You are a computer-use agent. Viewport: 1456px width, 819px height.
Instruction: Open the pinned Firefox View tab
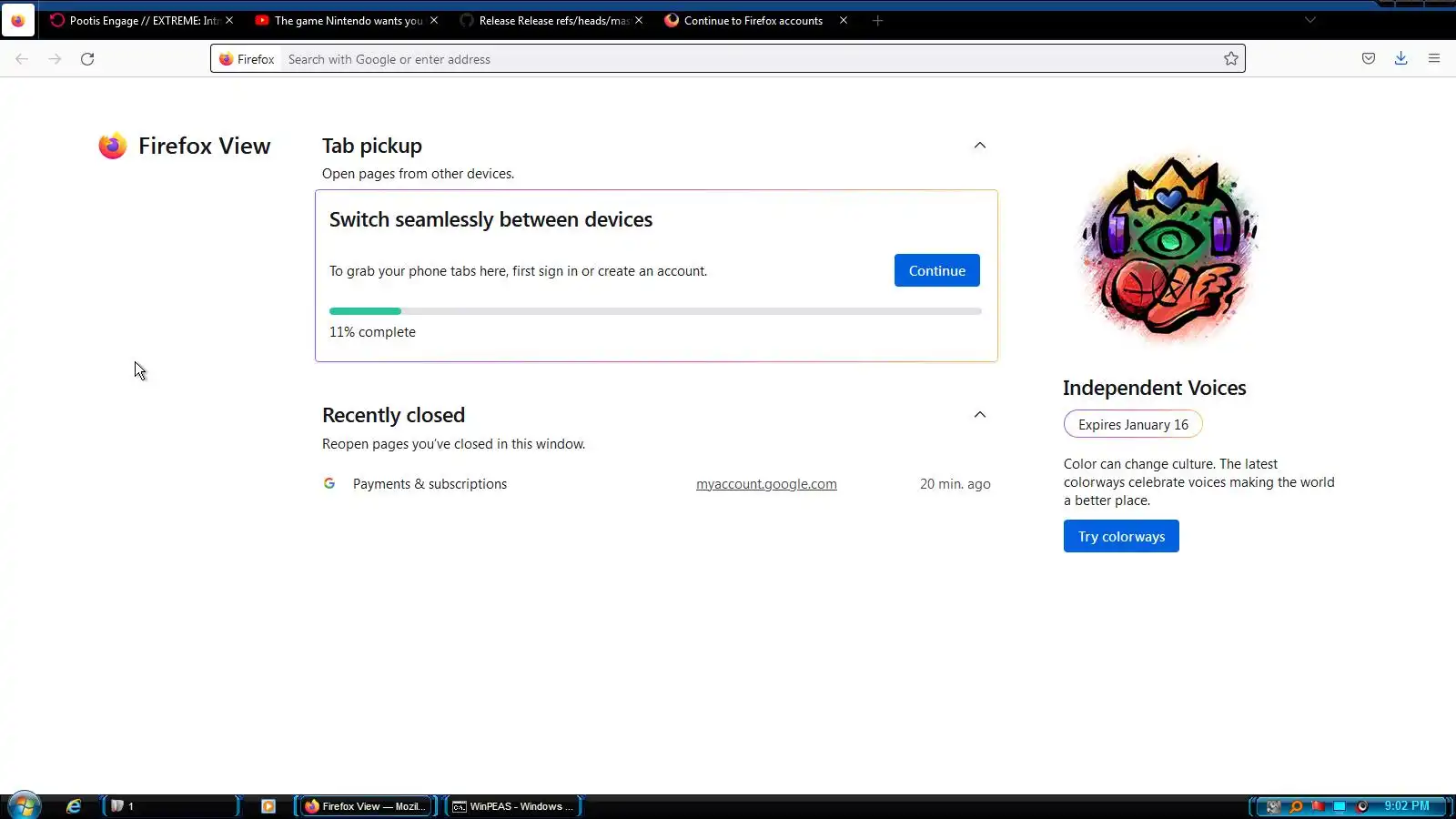[x=18, y=20]
